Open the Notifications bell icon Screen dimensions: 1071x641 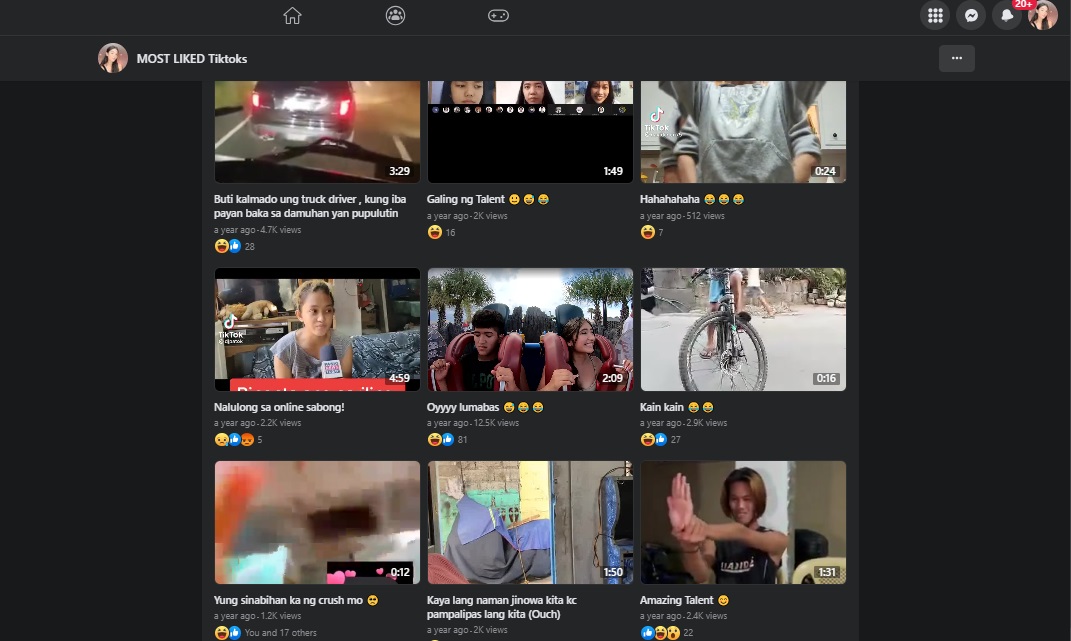tap(1007, 15)
